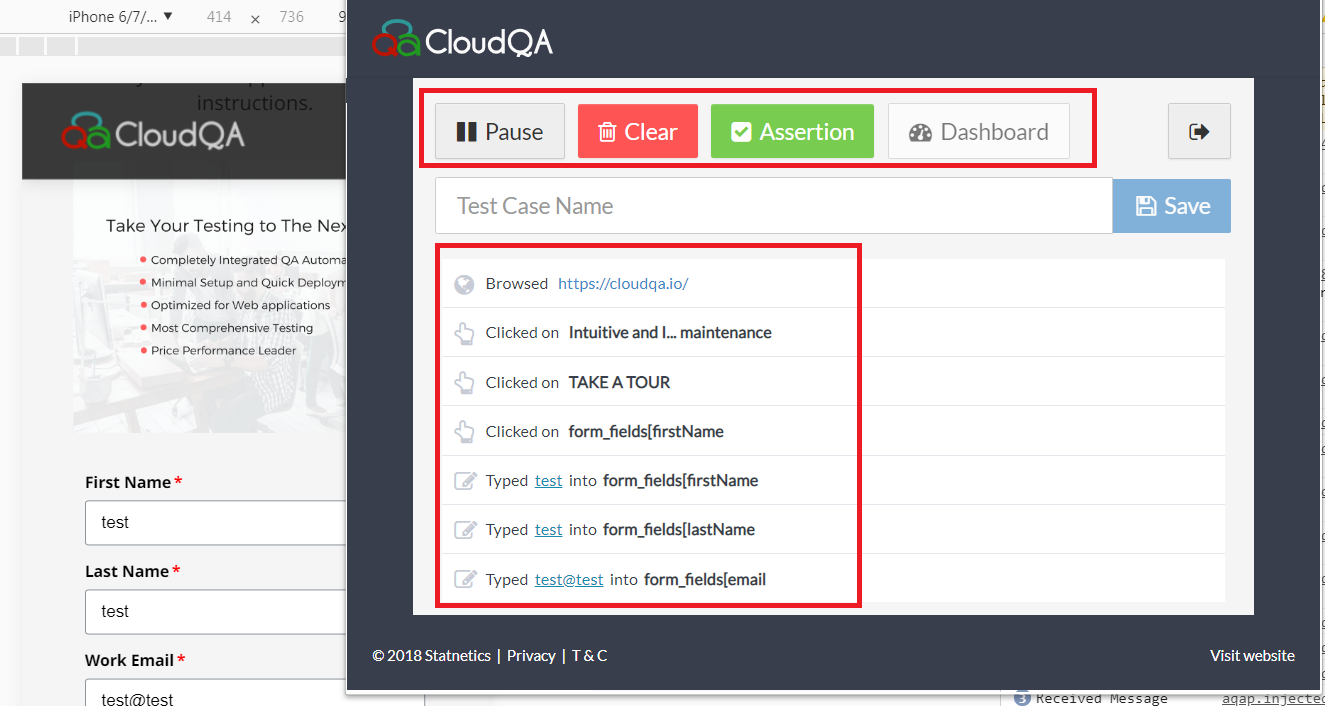This screenshot has width=1325, height=706.
Task: Click the Most Comprehensive Testing text
Action: pyautogui.click(x=232, y=328)
